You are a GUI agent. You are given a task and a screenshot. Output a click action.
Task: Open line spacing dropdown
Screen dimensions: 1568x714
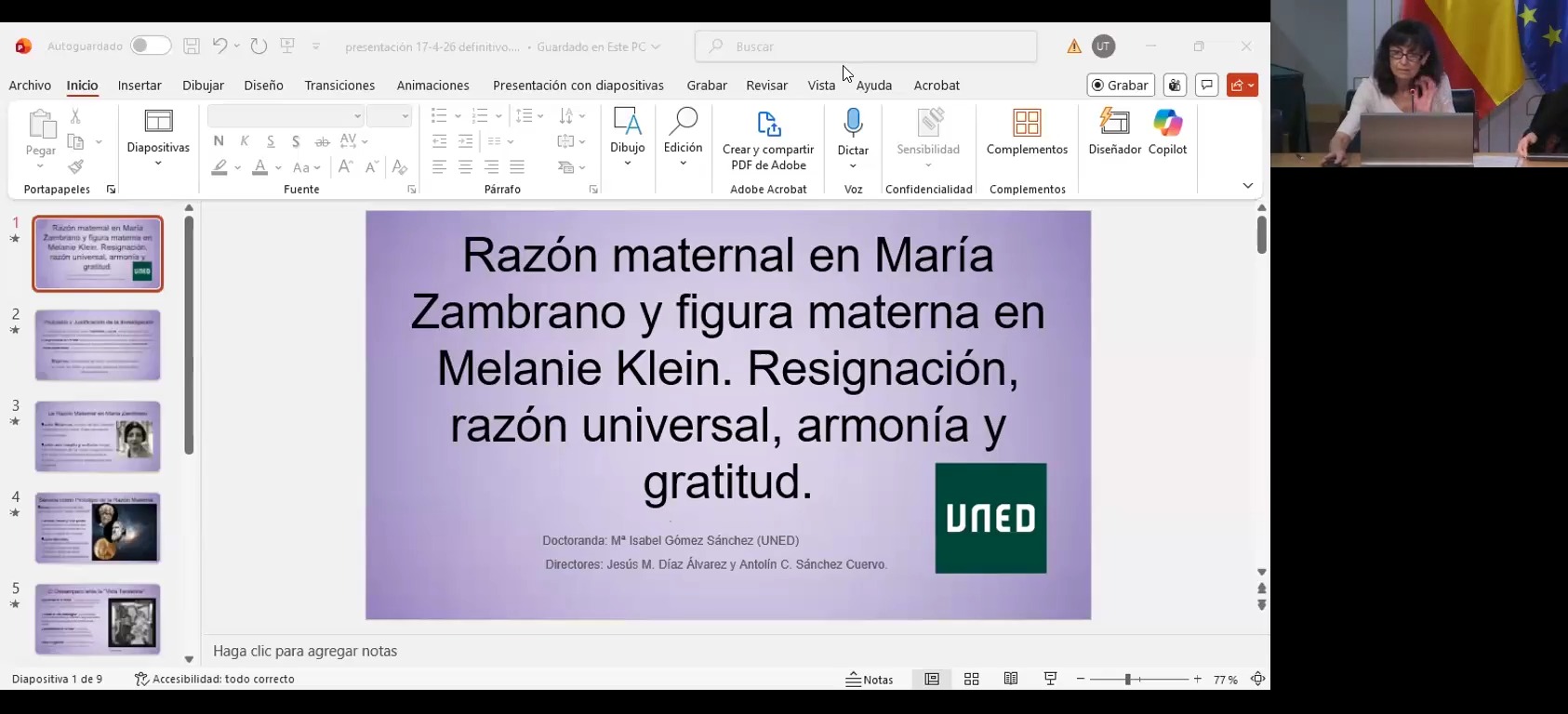[x=530, y=116]
